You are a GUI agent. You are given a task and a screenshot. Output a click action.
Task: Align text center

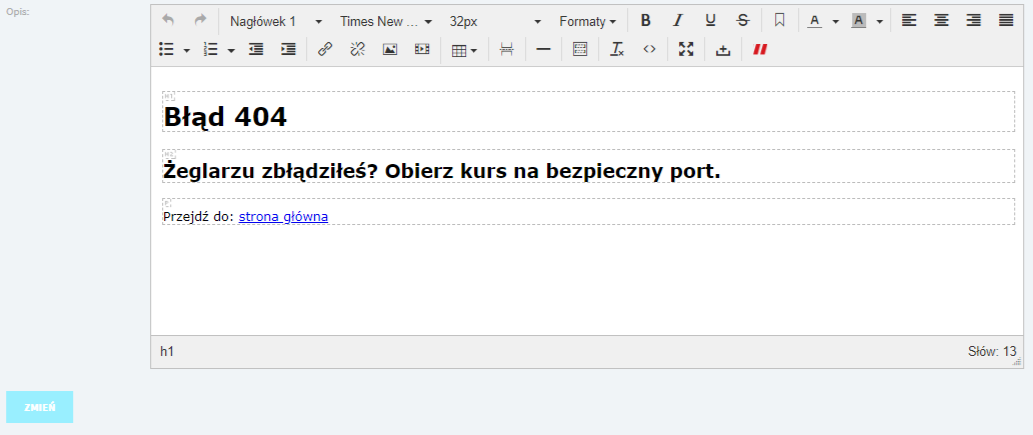pyautogui.click(x=941, y=20)
